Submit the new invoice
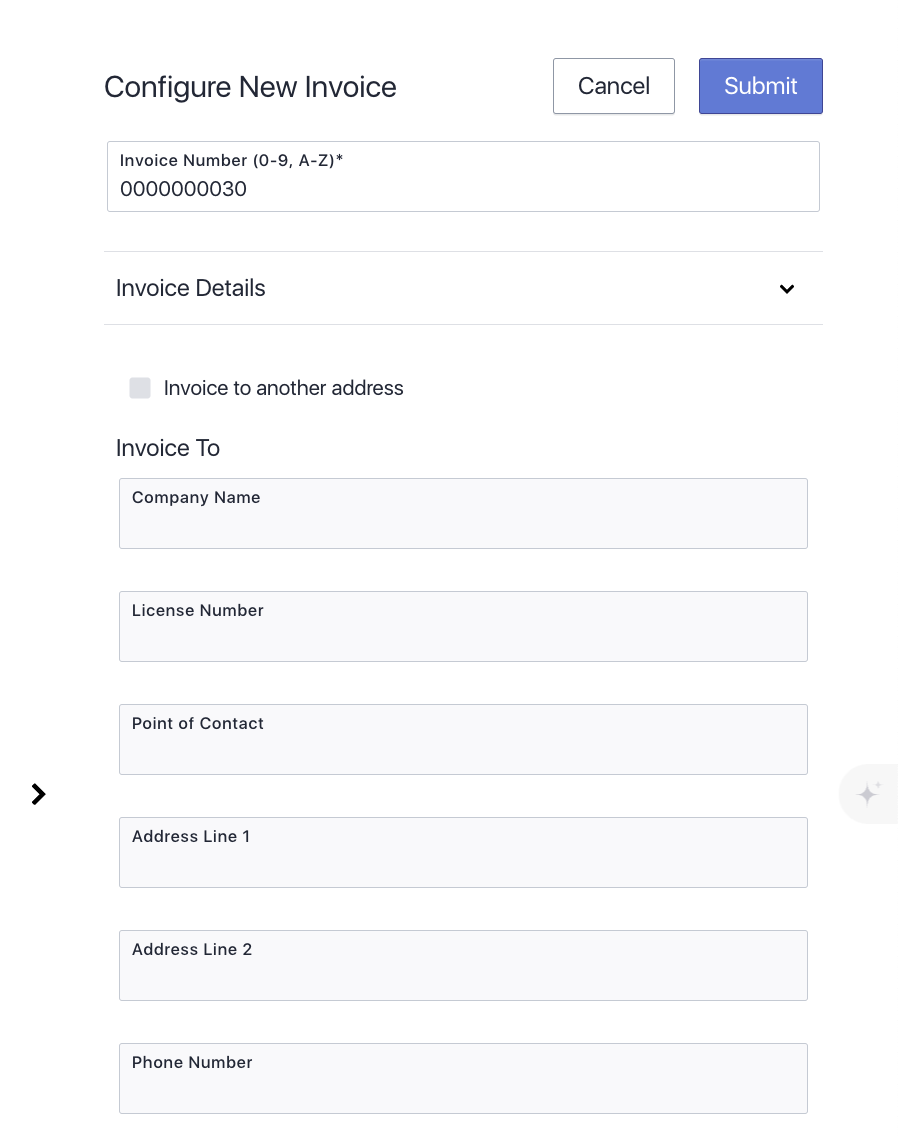The width and height of the screenshot is (898, 1138). [x=760, y=86]
